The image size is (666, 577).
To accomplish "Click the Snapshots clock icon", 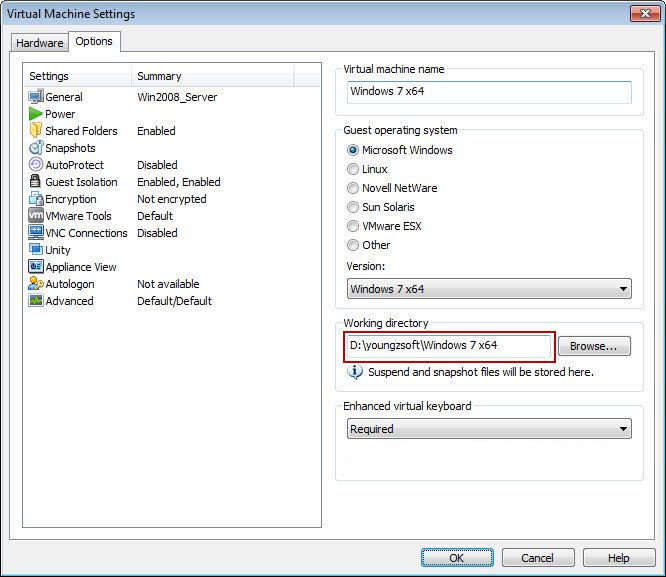I will (36, 147).
